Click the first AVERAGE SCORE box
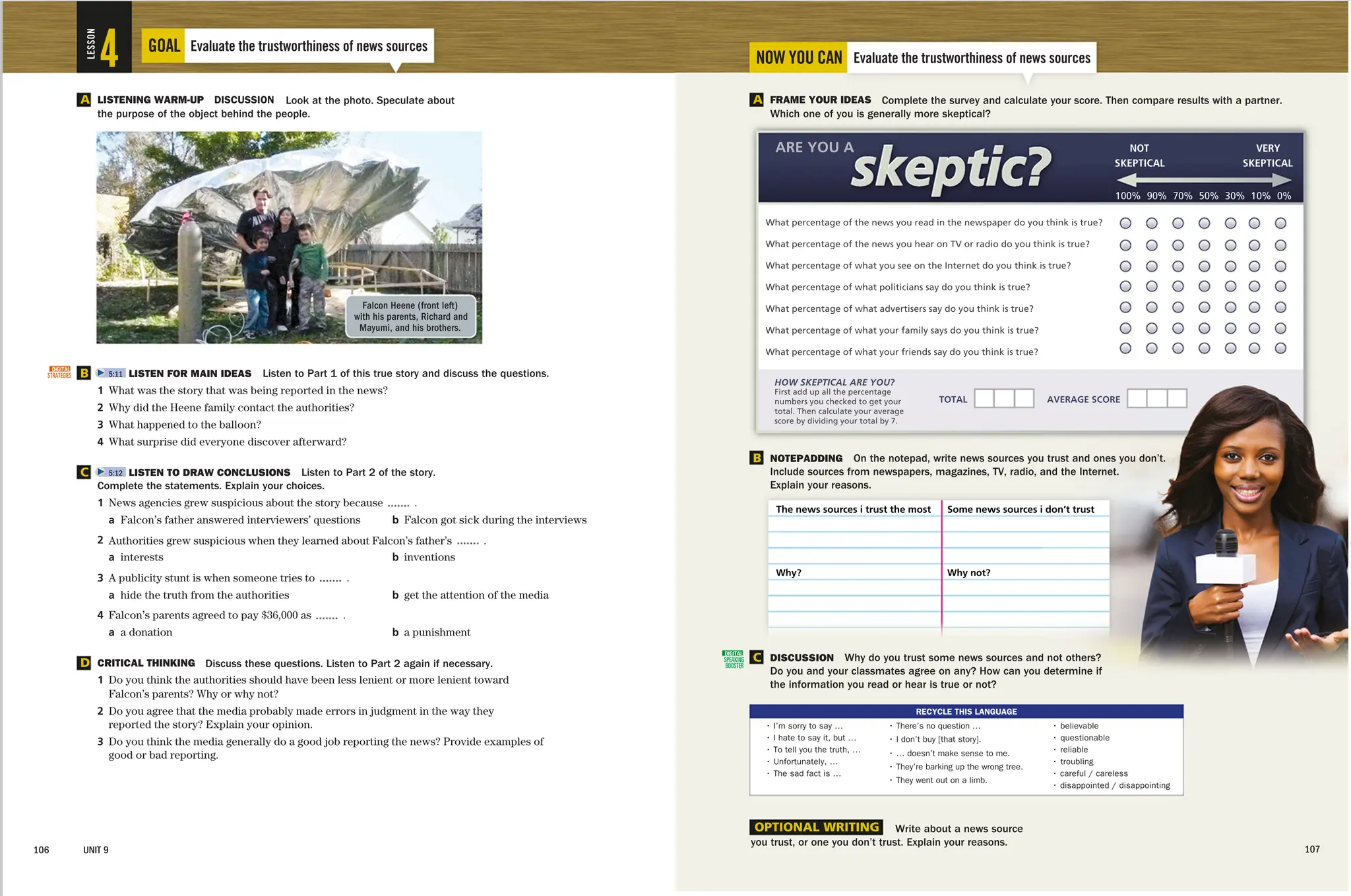1351x896 pixels. click(1137, 399)
